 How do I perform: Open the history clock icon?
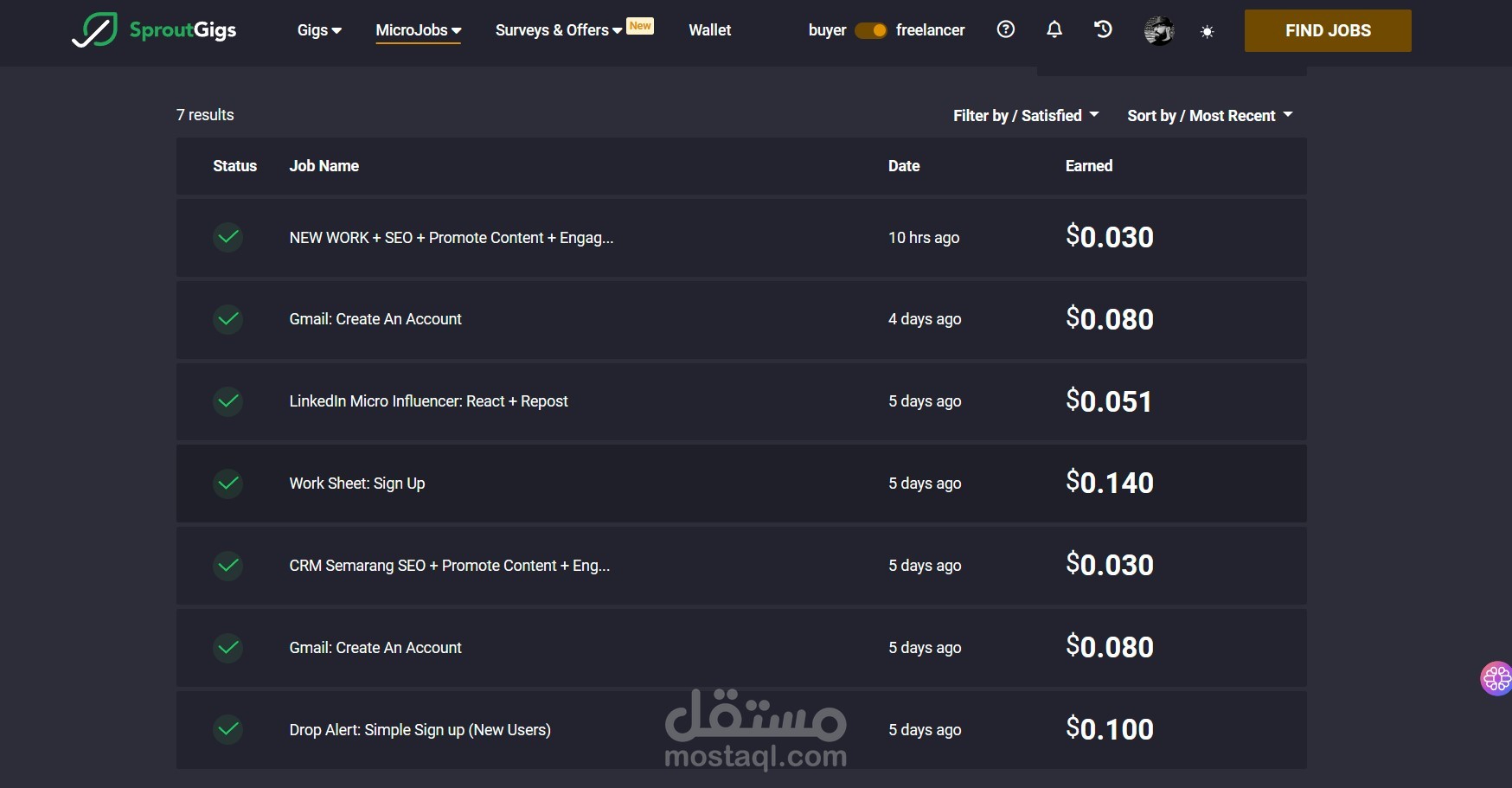pyautogui.click(x=1103, y=29)
